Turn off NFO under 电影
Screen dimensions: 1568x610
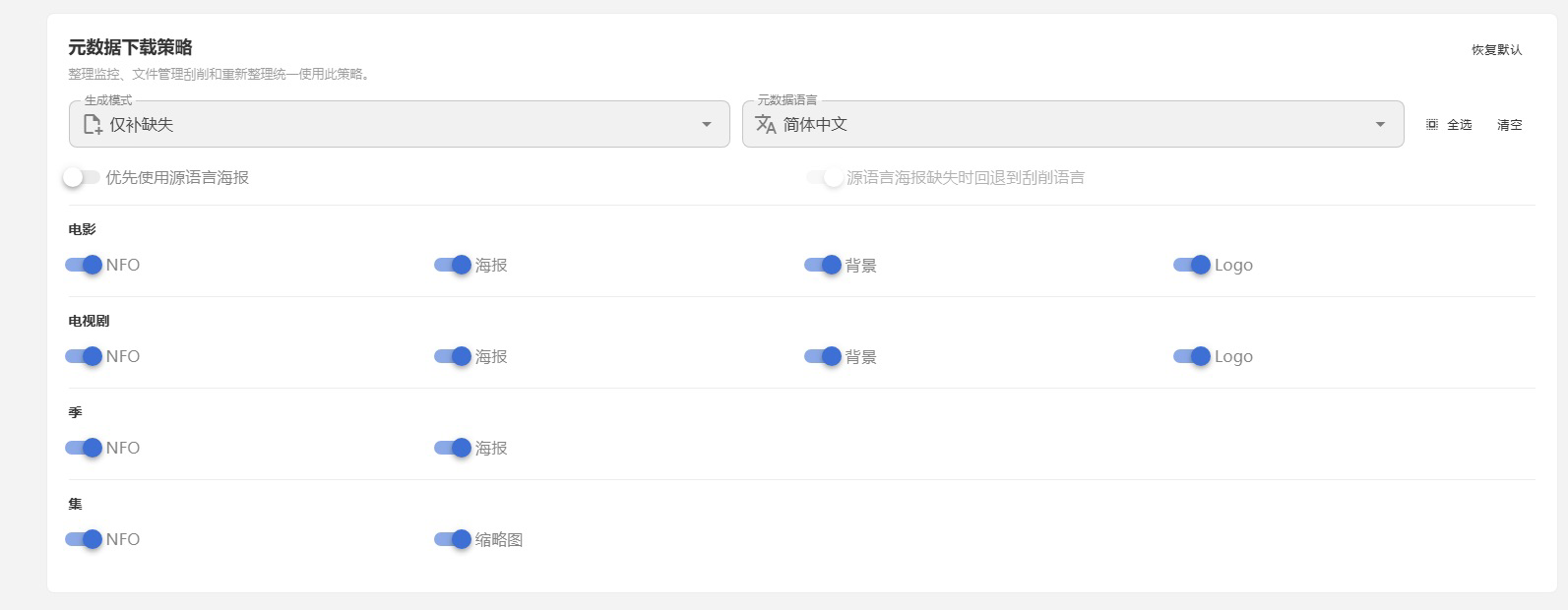(84, 265)
